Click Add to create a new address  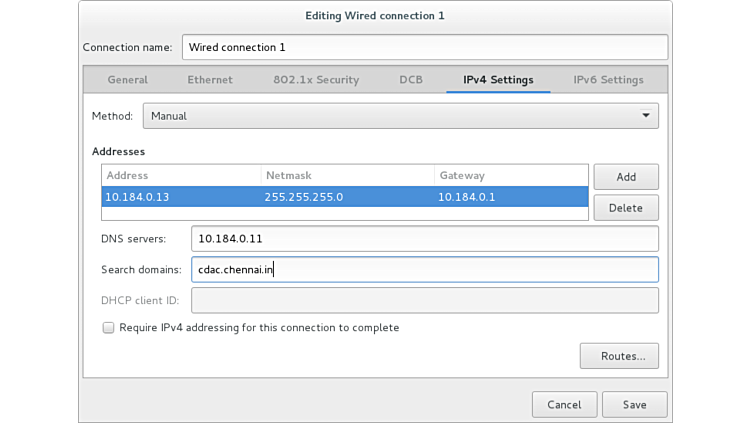click(626, 177)
